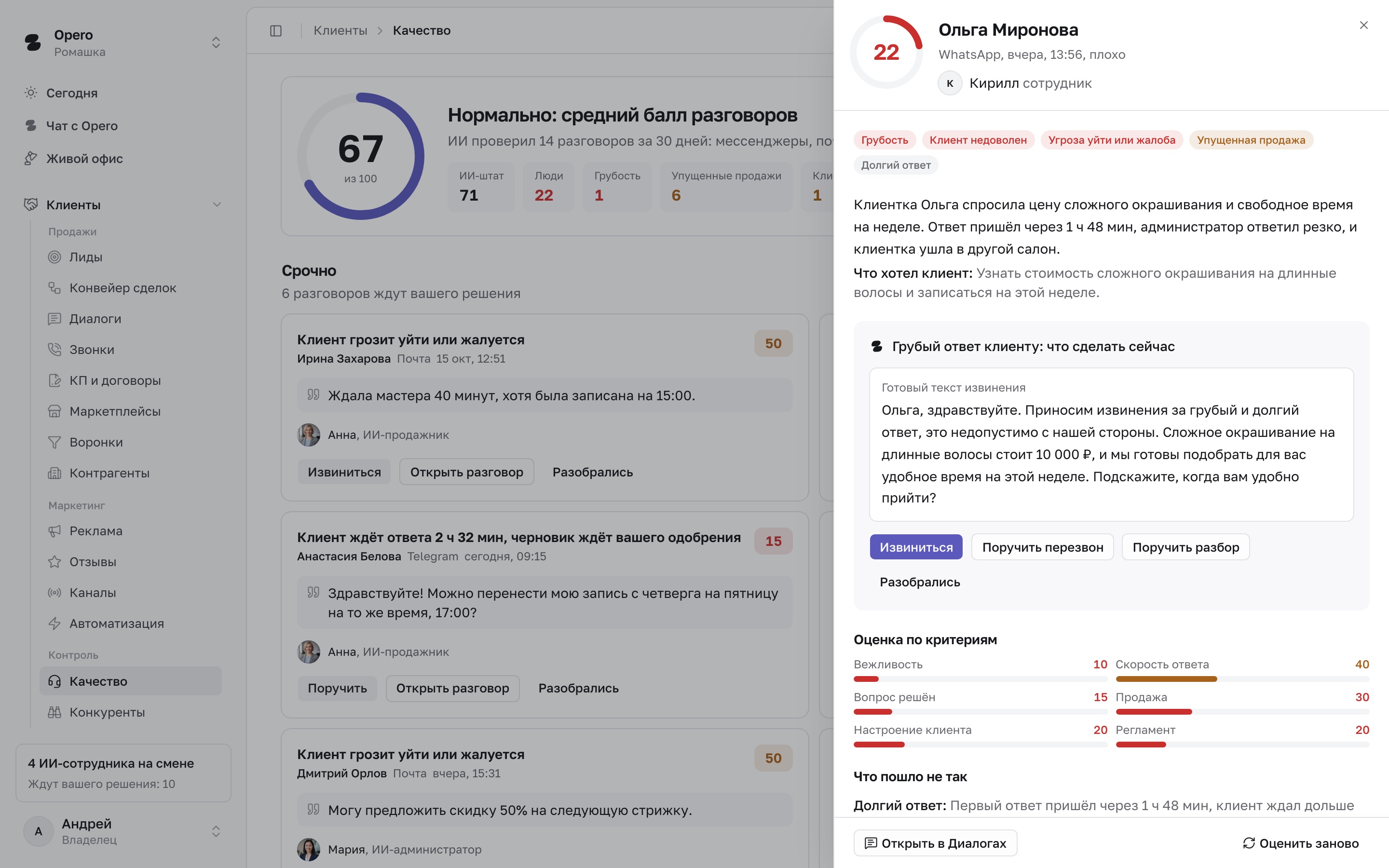Click Поручить in Анастасия Белова card
The height and width of the screenshot is (868, 1389).
pos(337,688)
